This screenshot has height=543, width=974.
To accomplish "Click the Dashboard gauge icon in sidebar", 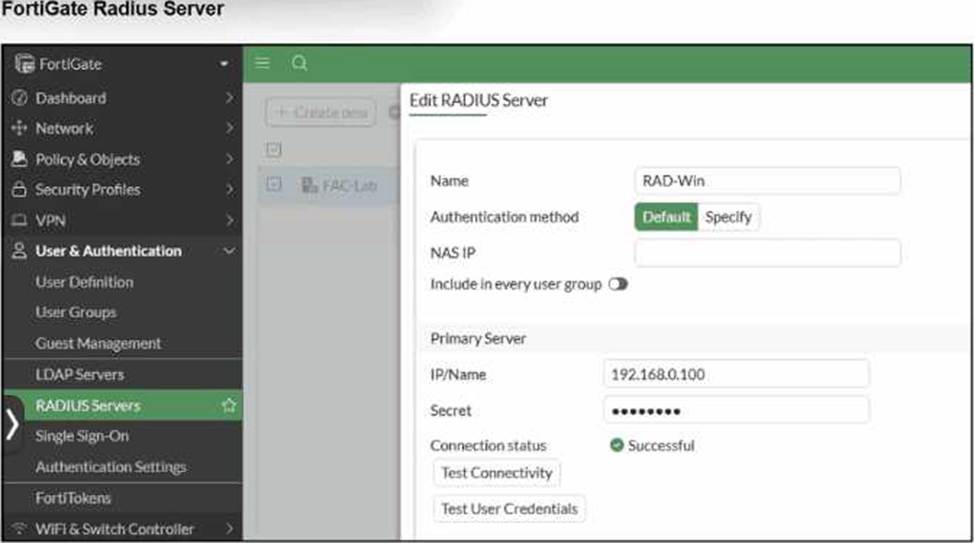I will pos(19,98).
